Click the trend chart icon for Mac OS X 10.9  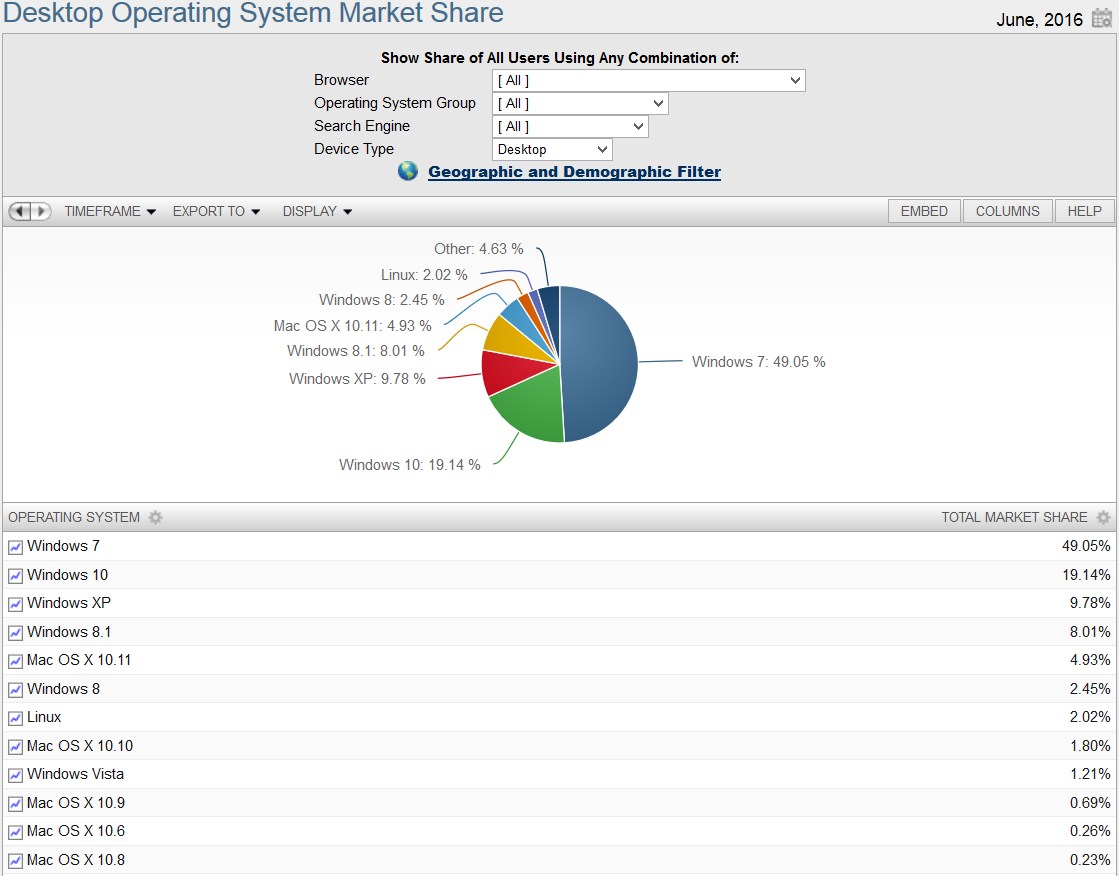click(15, 805)
